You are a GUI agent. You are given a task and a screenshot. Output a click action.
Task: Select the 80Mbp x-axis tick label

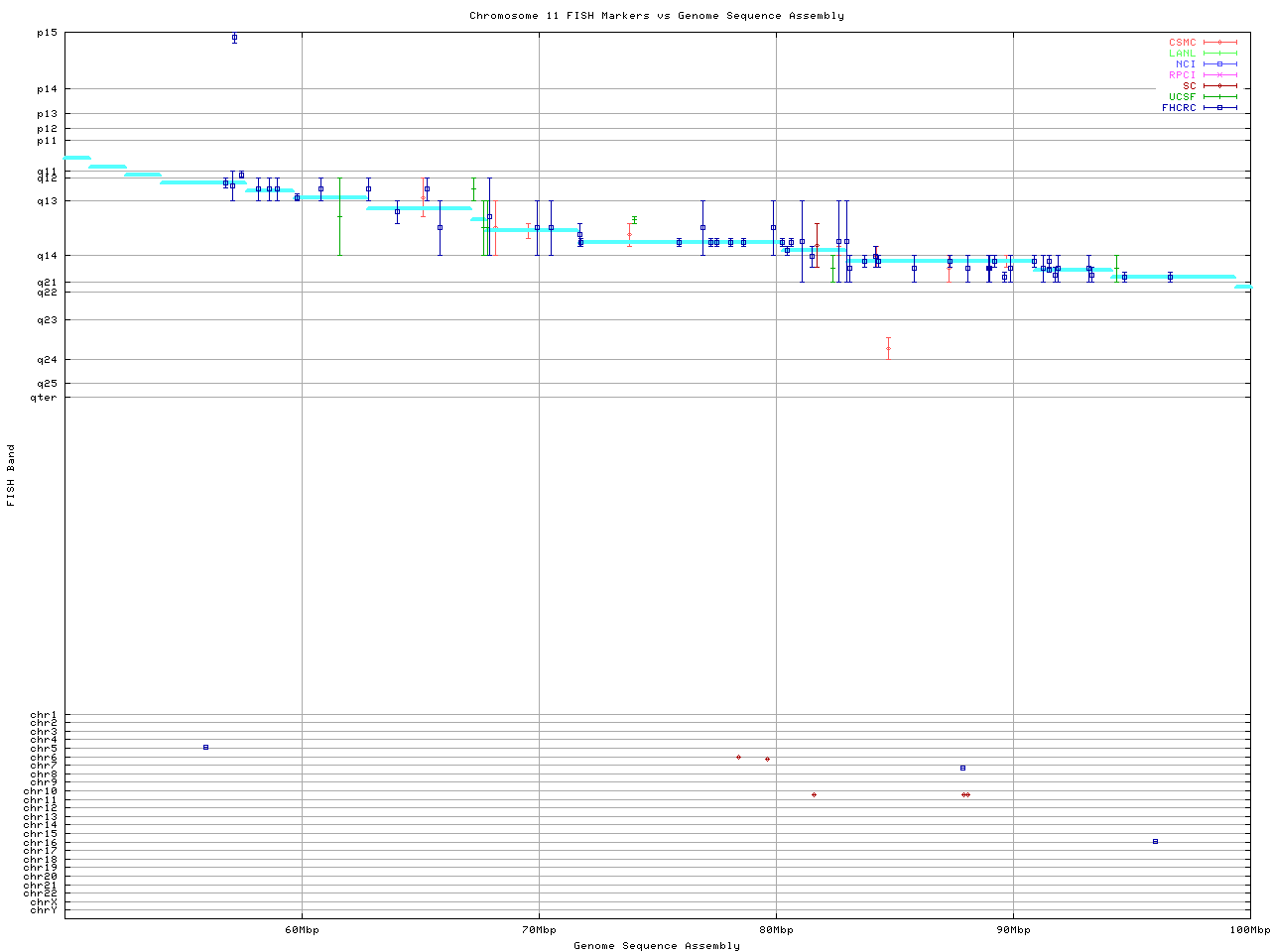click(776, 929)
